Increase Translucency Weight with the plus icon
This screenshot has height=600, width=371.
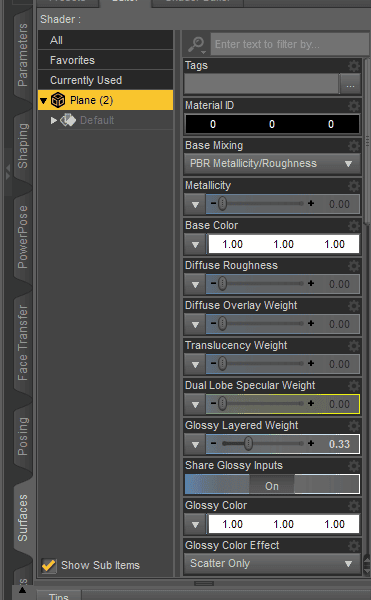[311, 364]
